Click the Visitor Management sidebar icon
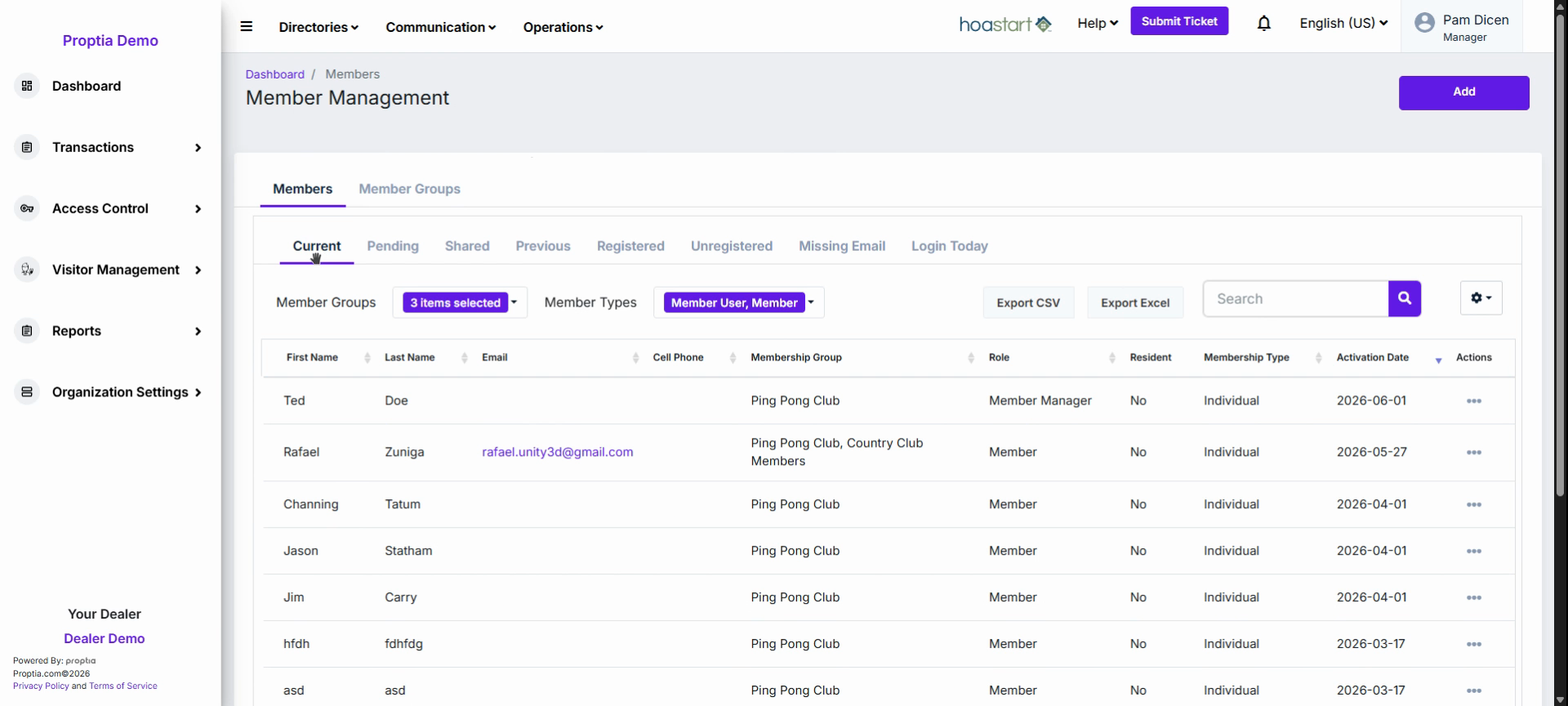1568x706 pixels. (x=27, y=270)
